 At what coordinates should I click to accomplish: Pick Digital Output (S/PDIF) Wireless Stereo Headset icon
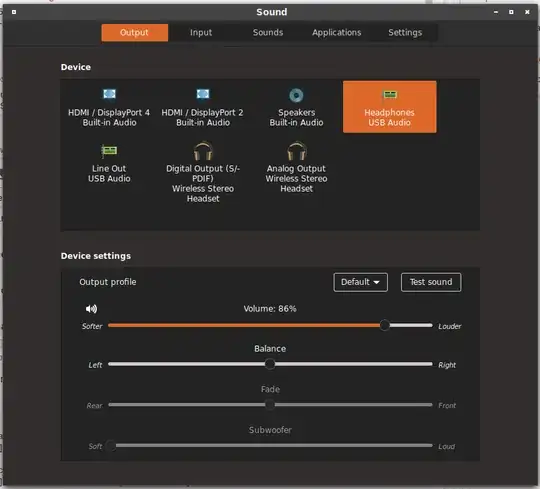(203, 151)
